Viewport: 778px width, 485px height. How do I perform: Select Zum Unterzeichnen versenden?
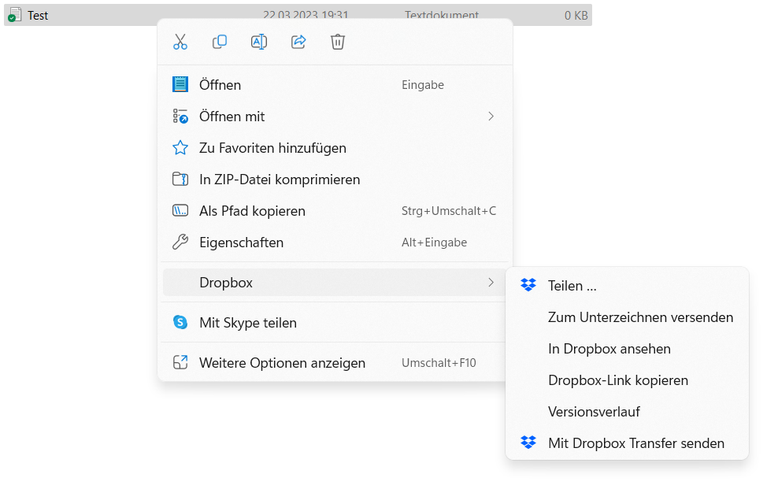pyautogui.click(x=640, y=317)
